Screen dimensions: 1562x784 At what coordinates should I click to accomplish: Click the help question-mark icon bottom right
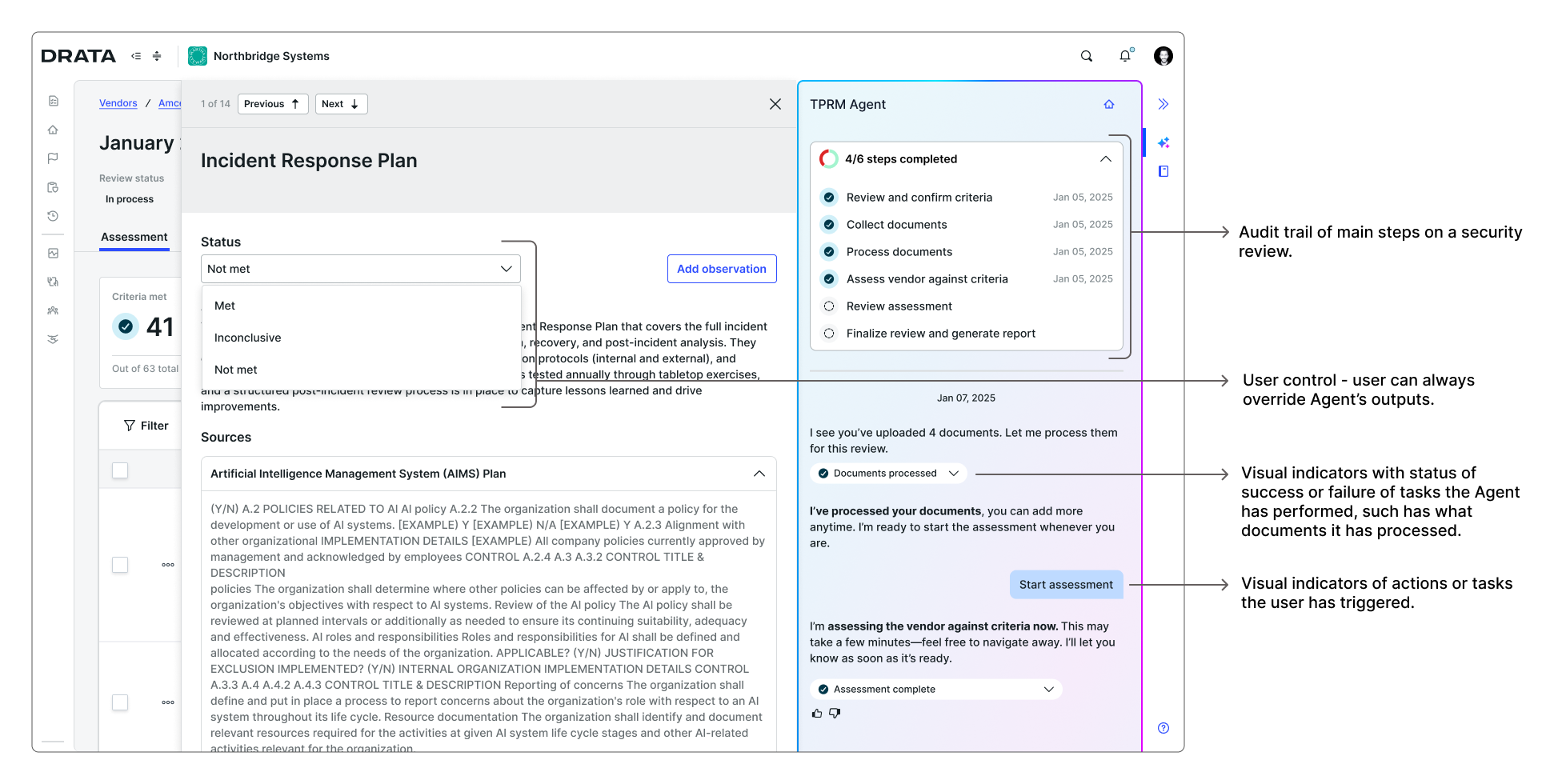(x=1163, y=728)
